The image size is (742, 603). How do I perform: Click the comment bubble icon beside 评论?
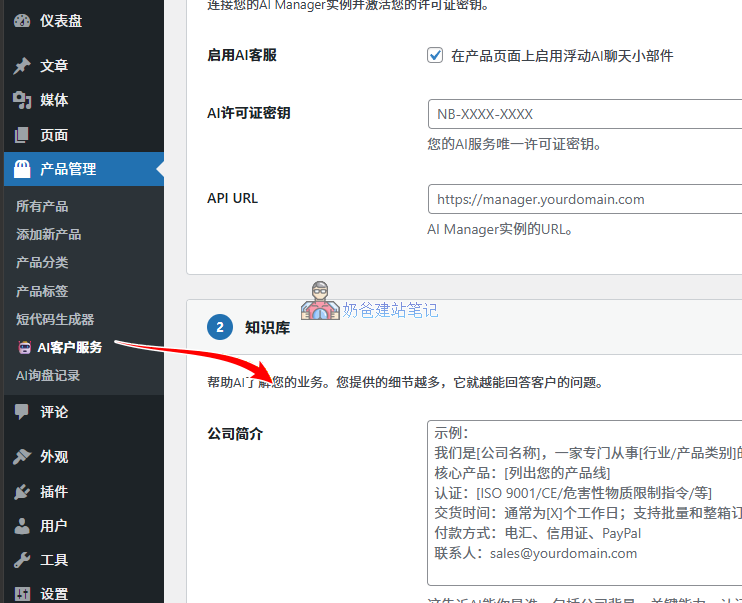point(22,412)
